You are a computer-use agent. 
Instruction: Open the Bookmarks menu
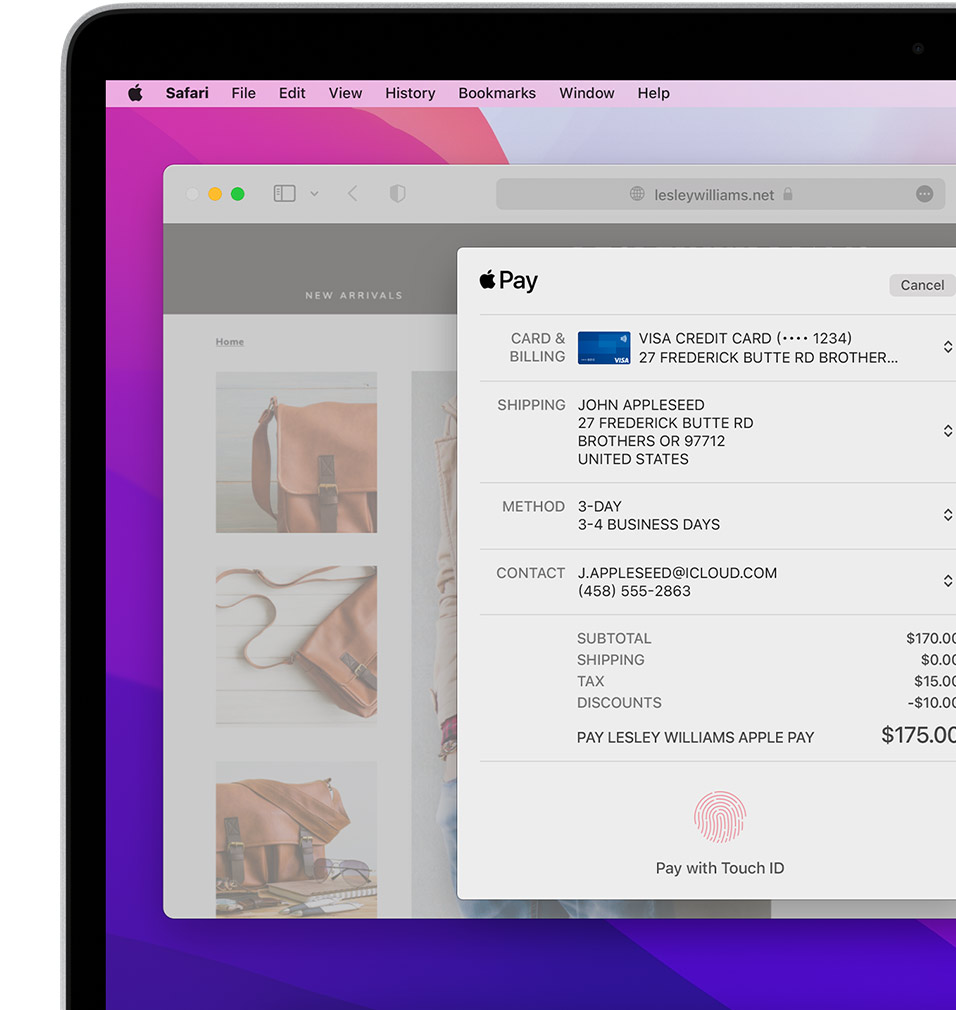497,93
